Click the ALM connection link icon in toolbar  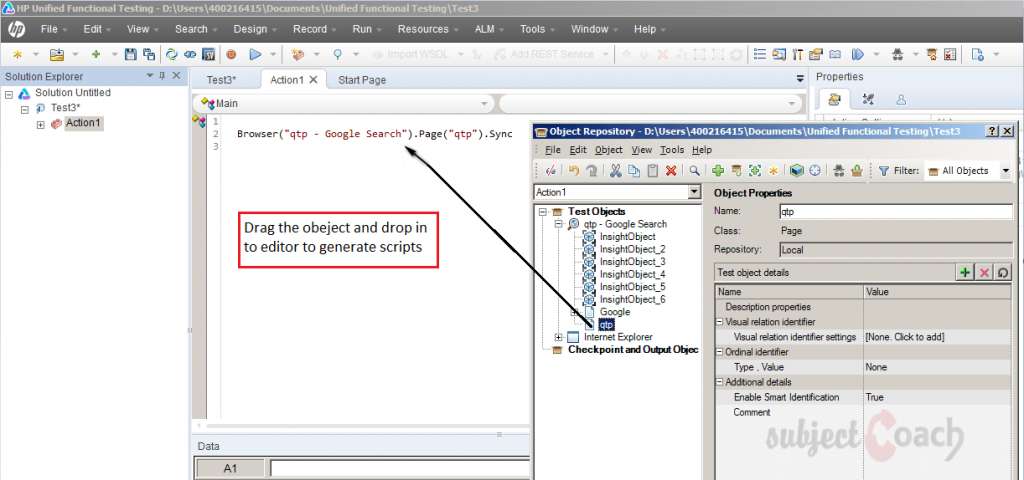point(190,54)
